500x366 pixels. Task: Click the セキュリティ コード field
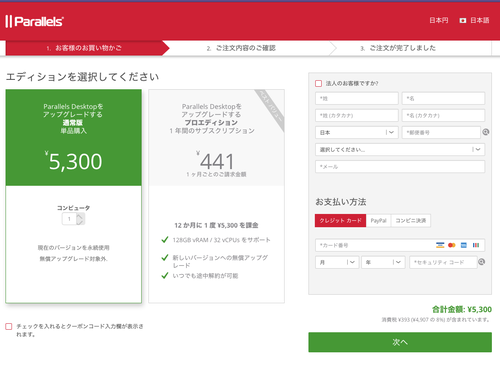[443, 262]
